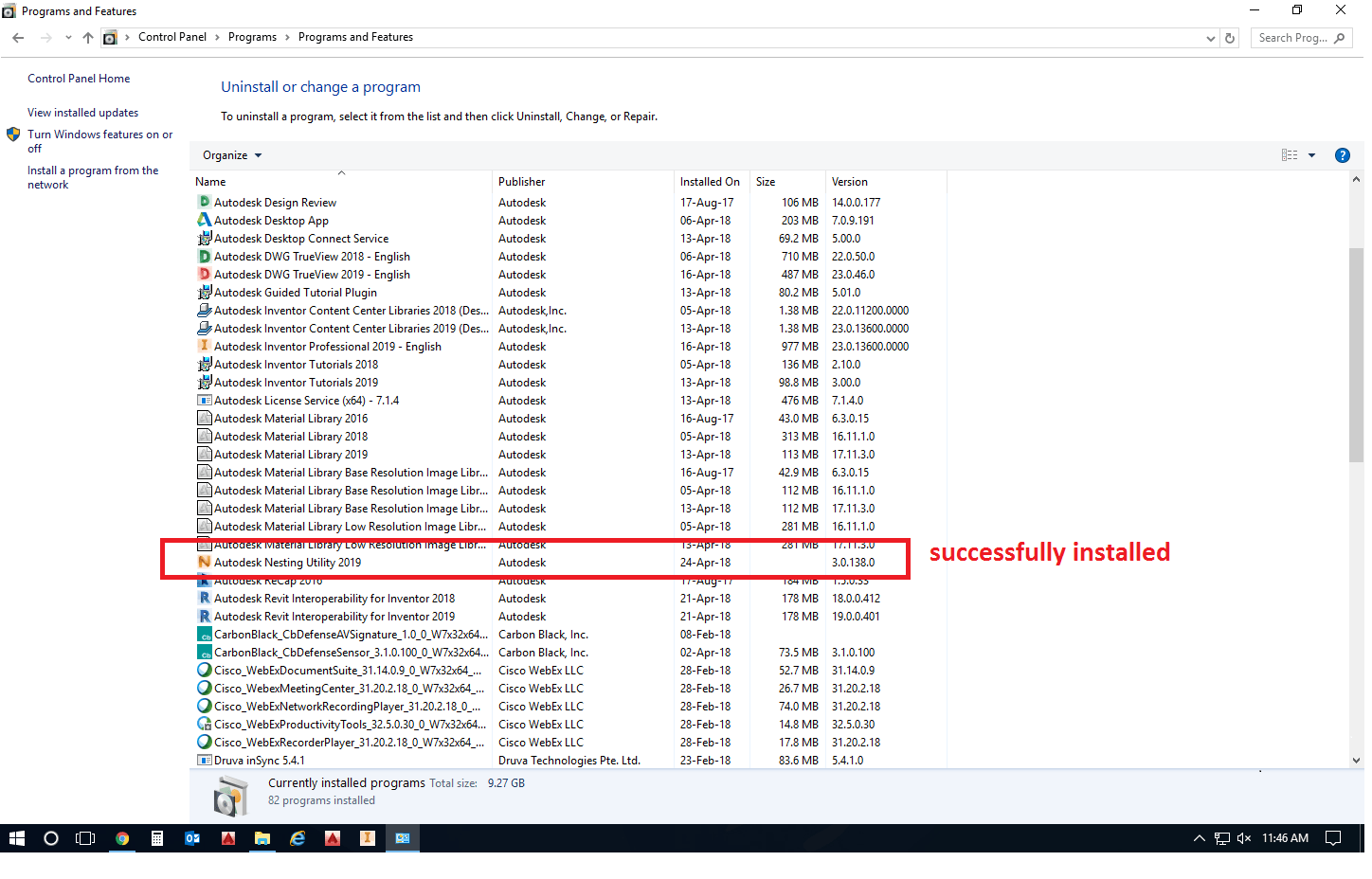Open Control Panel Home link
Viewport: 1372px width, 879px height.
coord(79,79)
